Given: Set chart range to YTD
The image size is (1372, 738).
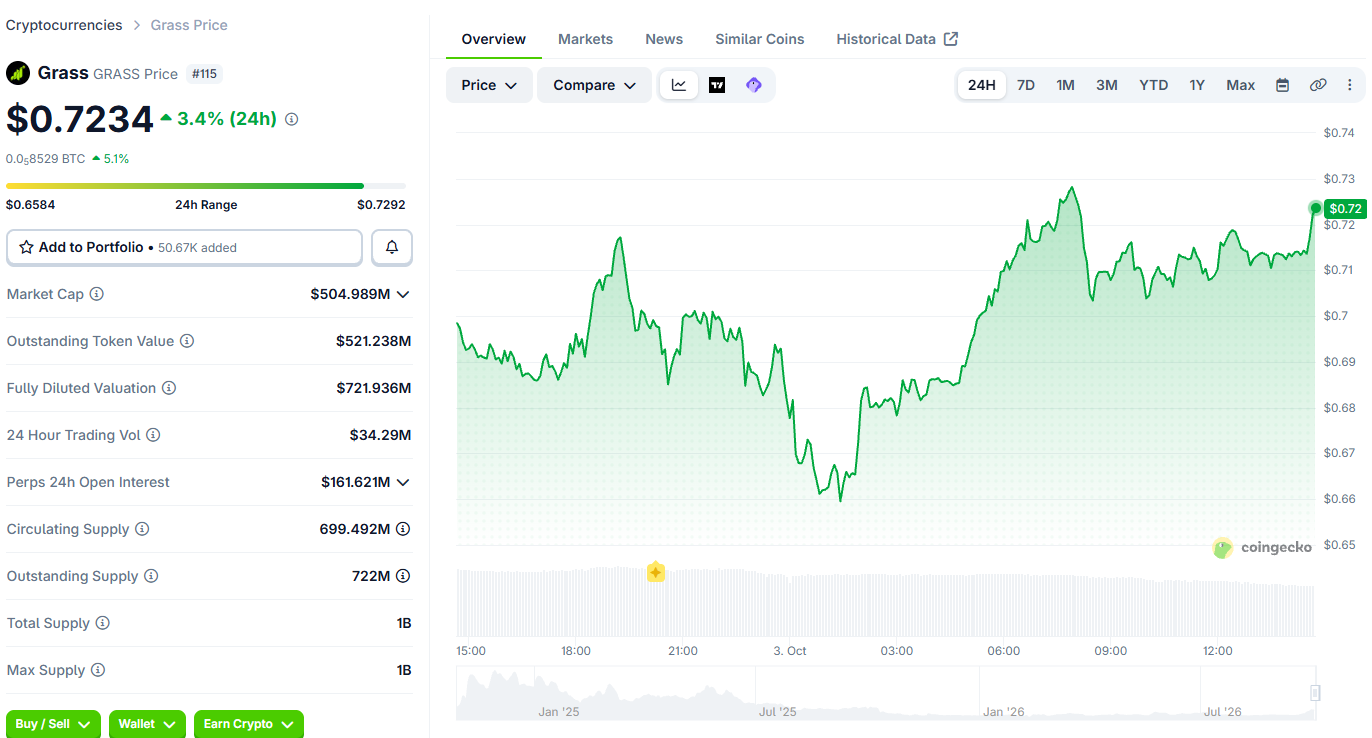Looking at the screenshot, I should click(x=1154, y=85).
